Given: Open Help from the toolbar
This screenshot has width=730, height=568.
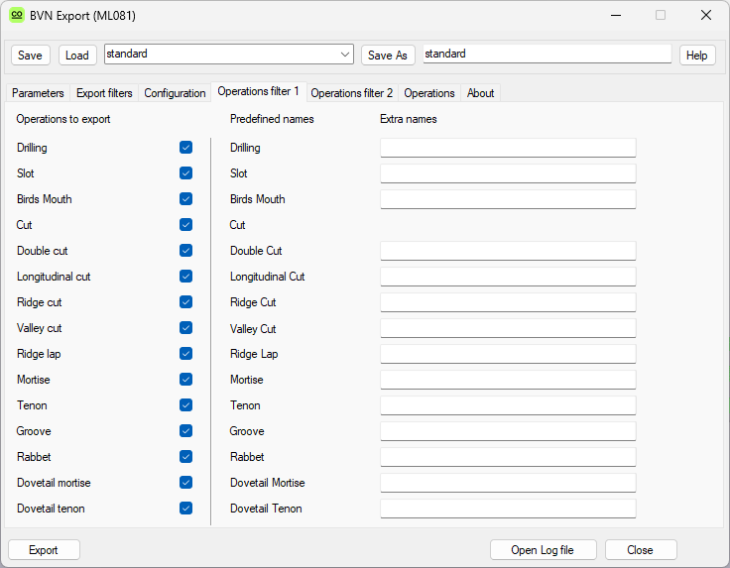Looking at the screenshot, I should (x=697, y=55).
